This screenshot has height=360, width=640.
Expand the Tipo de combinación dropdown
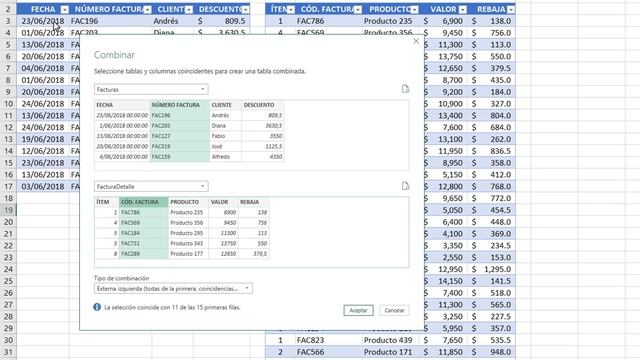pyautogui.click(x=173, y=289)
